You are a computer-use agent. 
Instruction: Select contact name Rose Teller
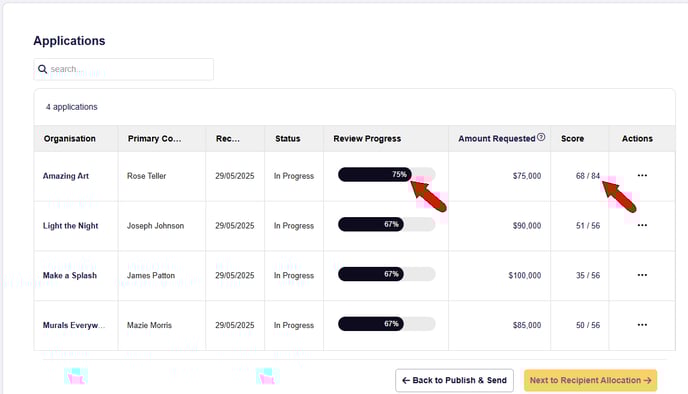[147, 176]
